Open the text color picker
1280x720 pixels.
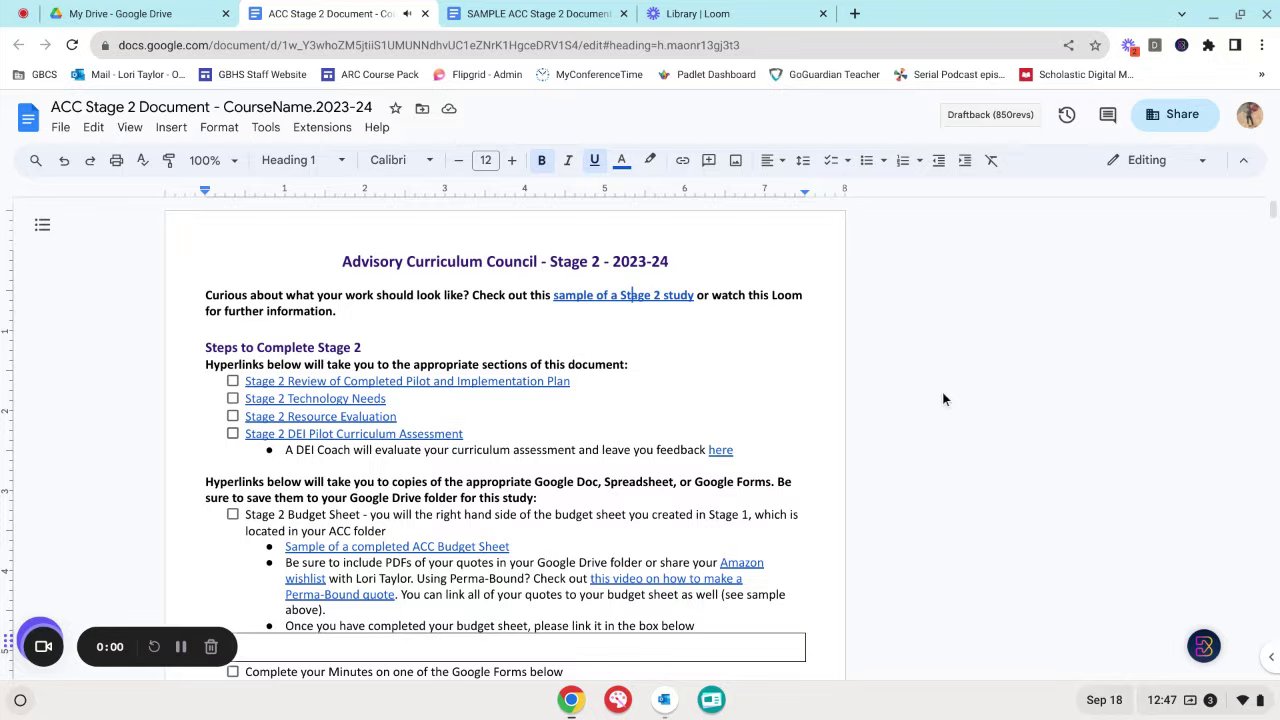621,160
